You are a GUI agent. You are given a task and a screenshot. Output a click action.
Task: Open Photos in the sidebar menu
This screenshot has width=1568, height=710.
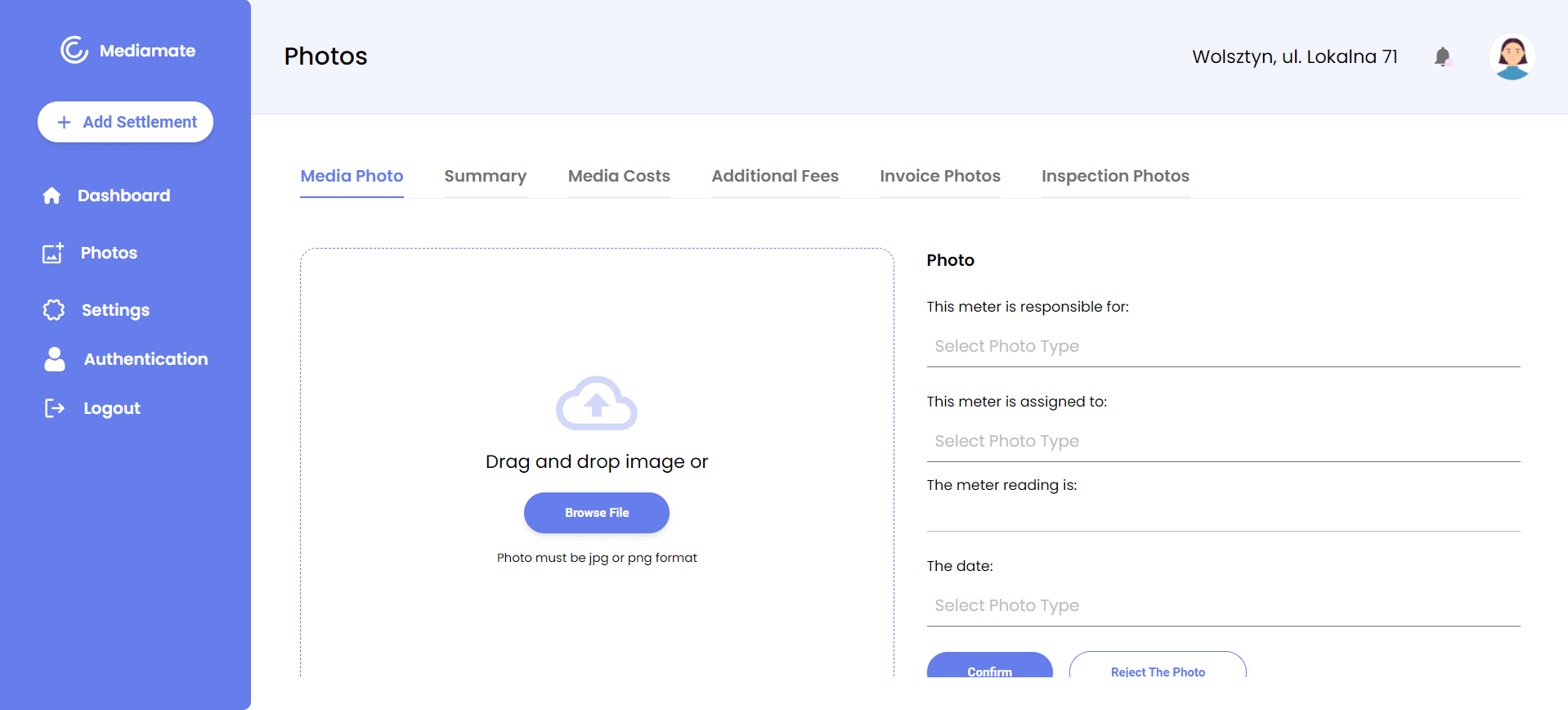[109, 253]
